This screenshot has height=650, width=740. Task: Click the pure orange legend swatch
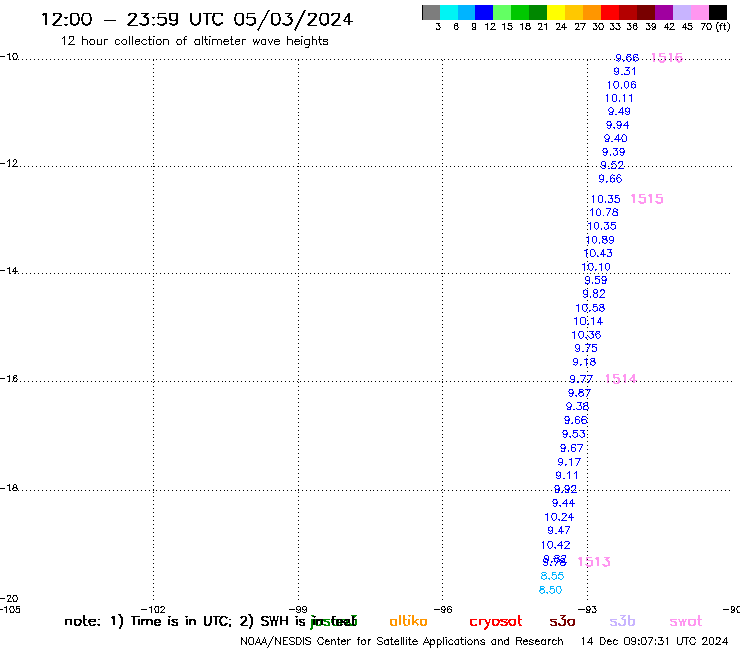(592, 12)
